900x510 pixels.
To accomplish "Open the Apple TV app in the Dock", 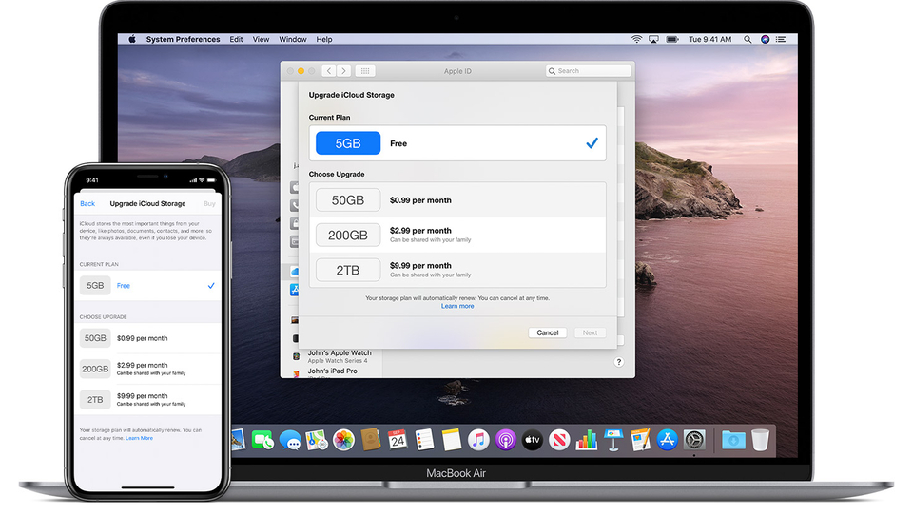I will click(532, 440).
